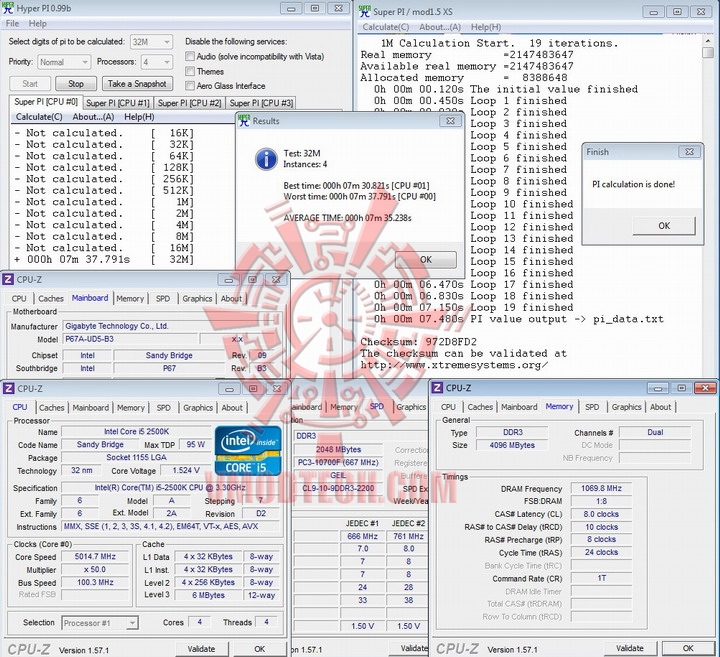Open the digits of pi 32M dropdown

click(152, 42)
